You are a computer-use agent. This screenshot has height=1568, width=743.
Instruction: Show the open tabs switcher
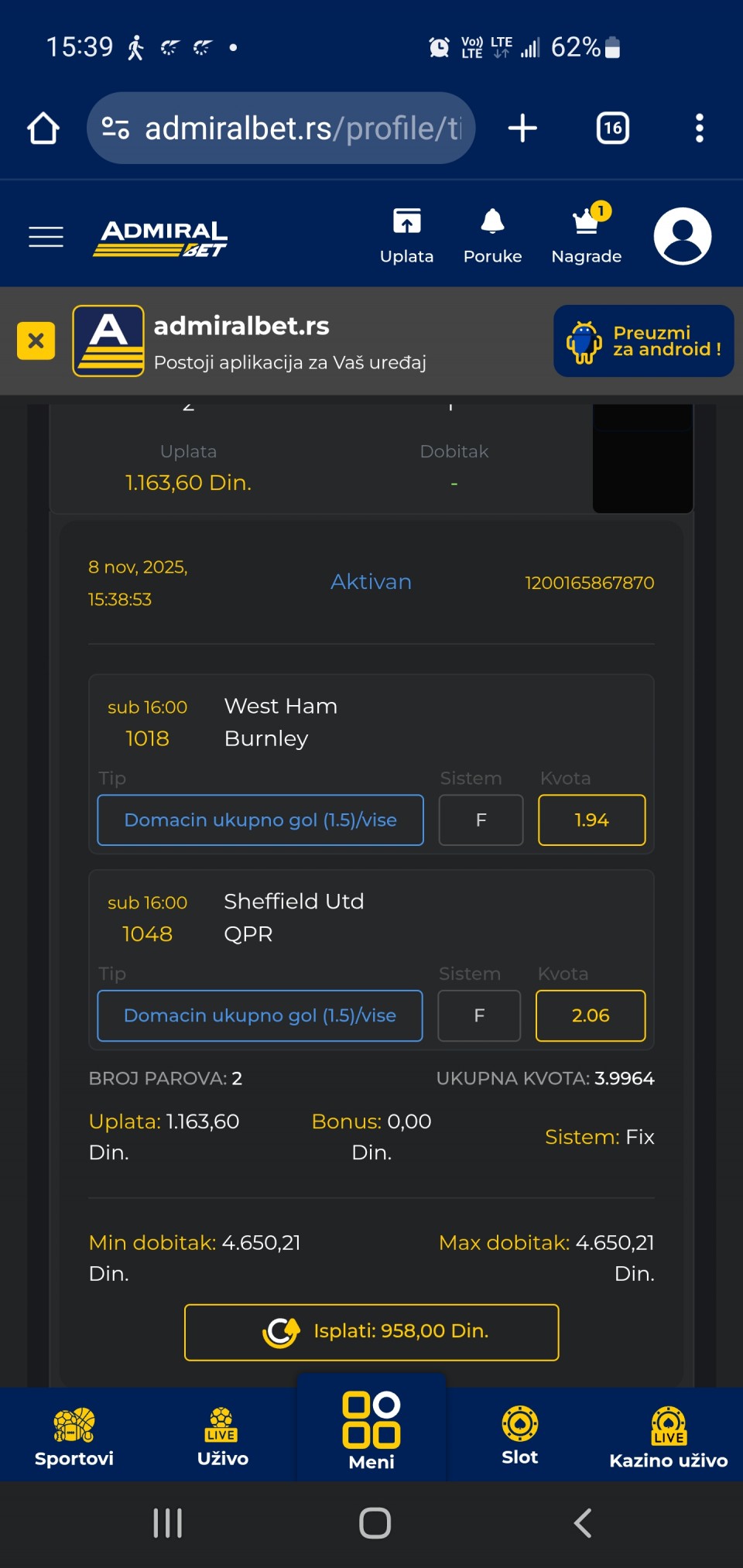point(612,128)
